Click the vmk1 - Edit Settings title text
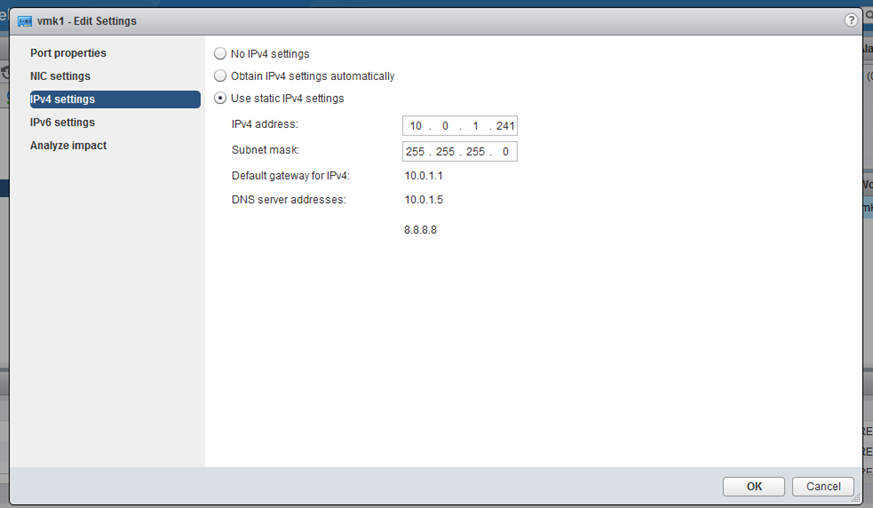 pyautogui.click(x=87, y=21)
